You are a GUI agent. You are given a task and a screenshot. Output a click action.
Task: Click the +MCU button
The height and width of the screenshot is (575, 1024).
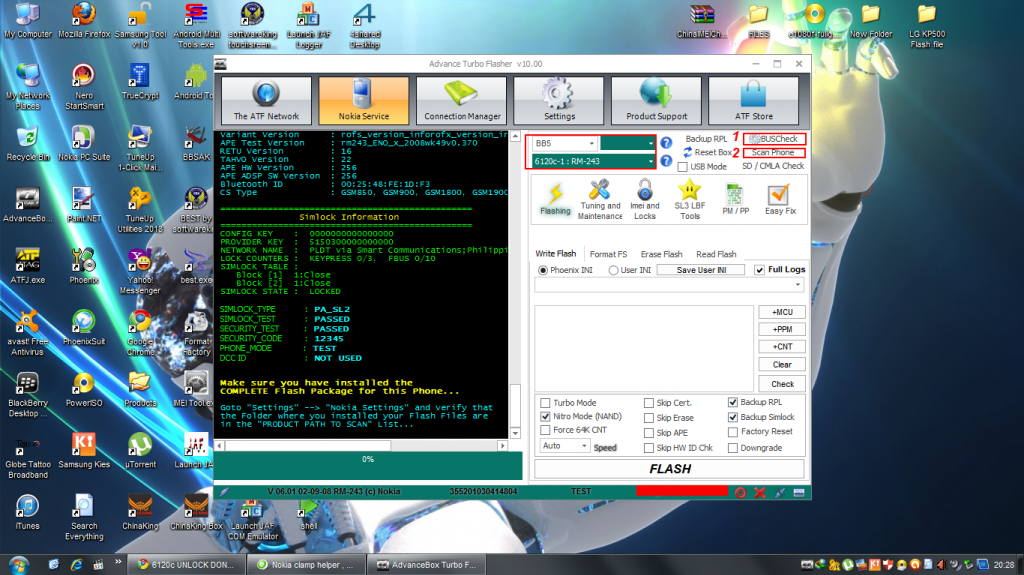[x=782, y=312]
